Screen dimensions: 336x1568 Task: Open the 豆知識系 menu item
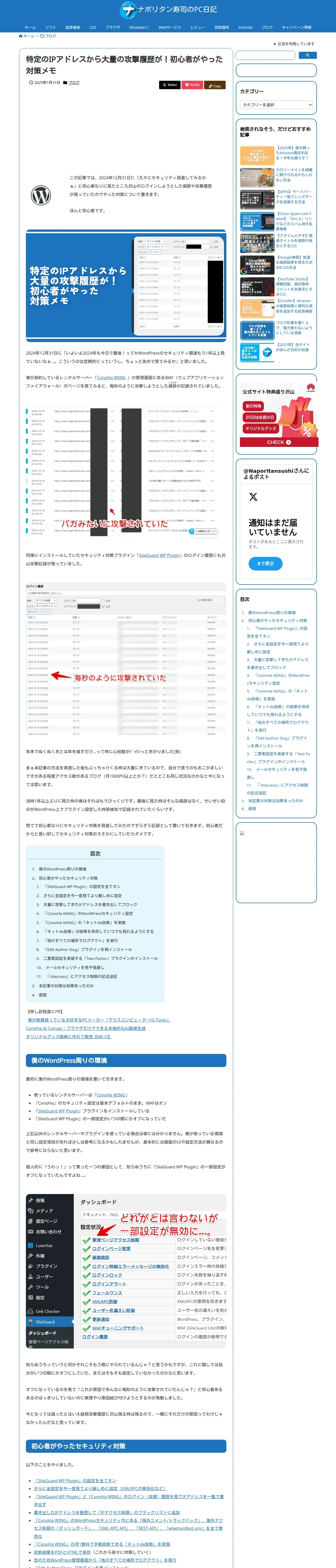tap(222, 27)
